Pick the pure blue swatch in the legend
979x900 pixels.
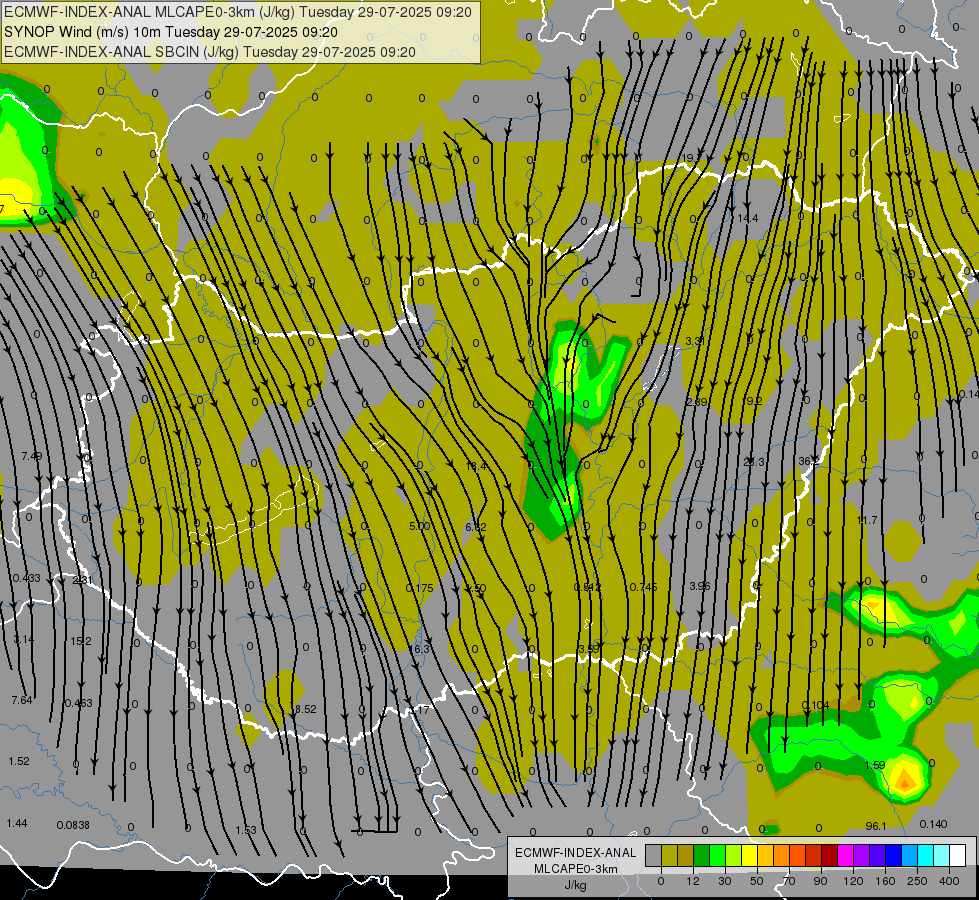click(894, 856)
